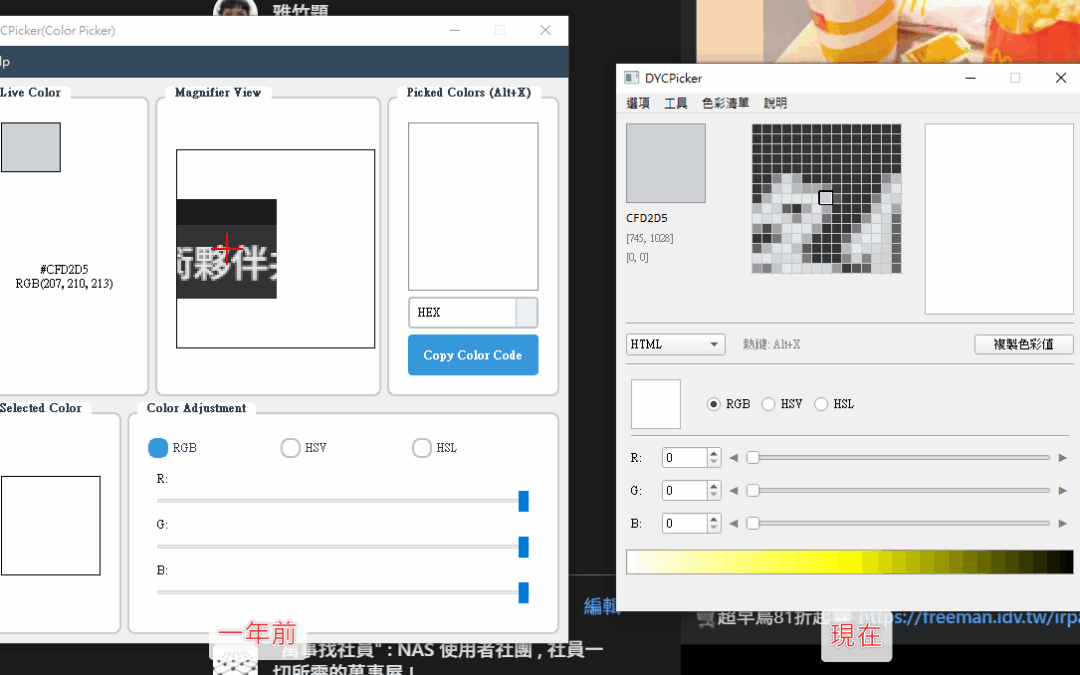Click the B slider's right increment arrow in DYCPicker
The height and width of the screenshot is (675, 1080).
point(1064,523)
